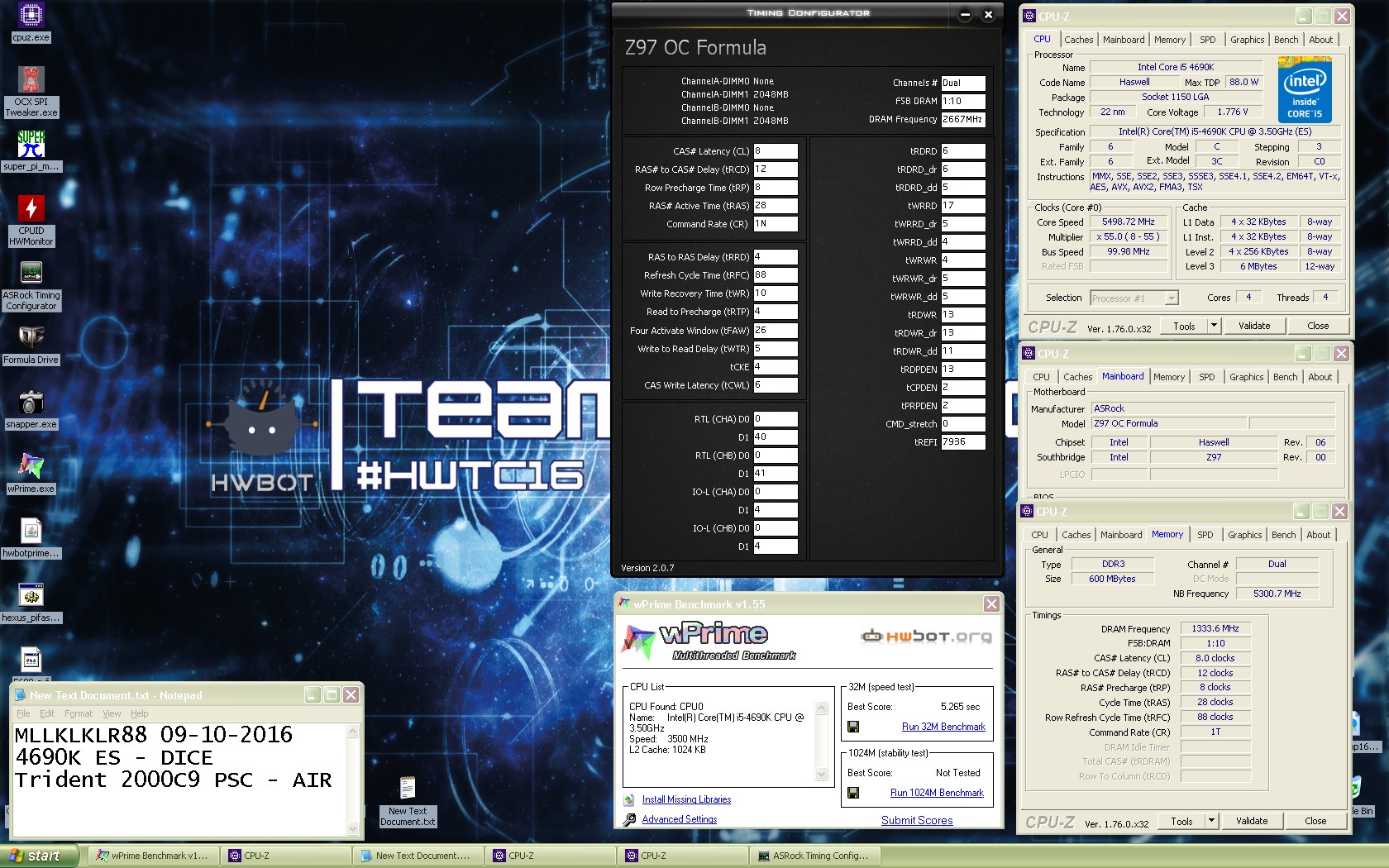The width and height of the screenshot is (1389, 868).
Task: Open the SPD tab in top CPU-Z window
Action: pyautogui.click(x=1207, y=40)
